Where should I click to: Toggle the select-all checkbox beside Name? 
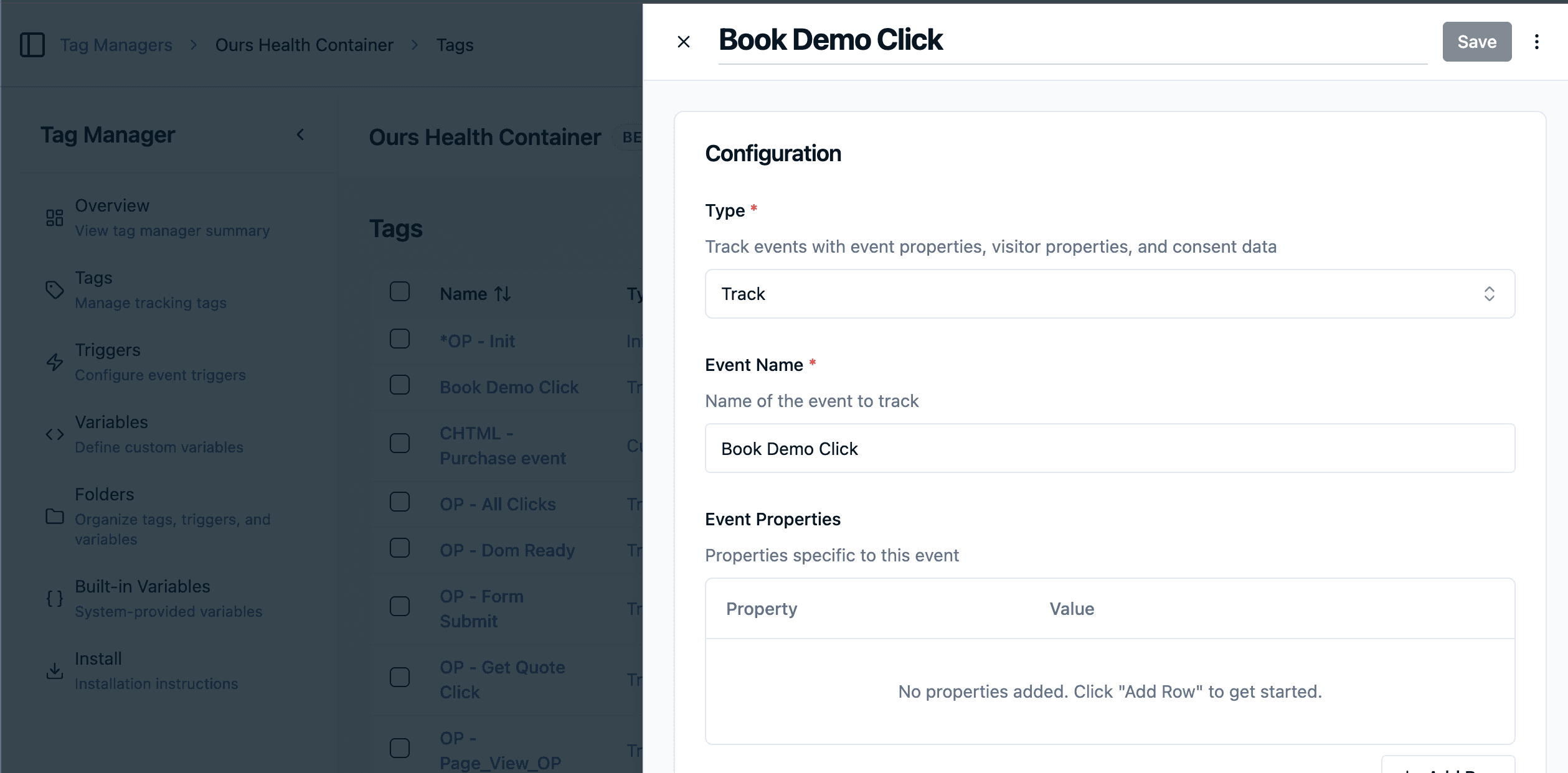pyautogui.click(x=400, y=292)
